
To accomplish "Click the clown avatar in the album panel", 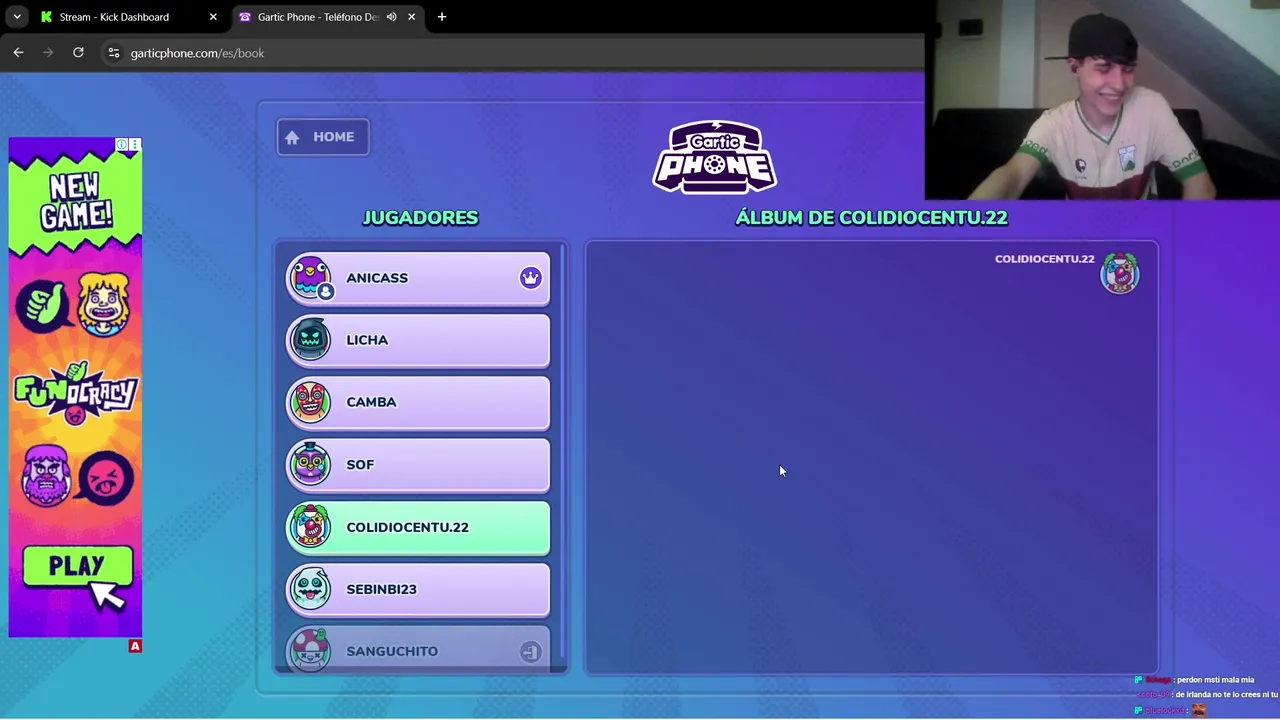I will pos(1120,273).
